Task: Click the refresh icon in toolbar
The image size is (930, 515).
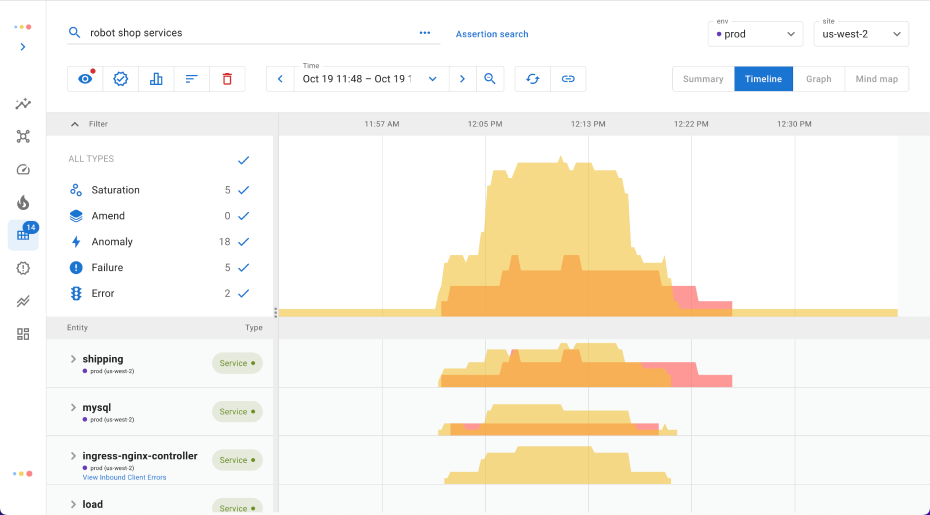Action: (x=533, y=79)
